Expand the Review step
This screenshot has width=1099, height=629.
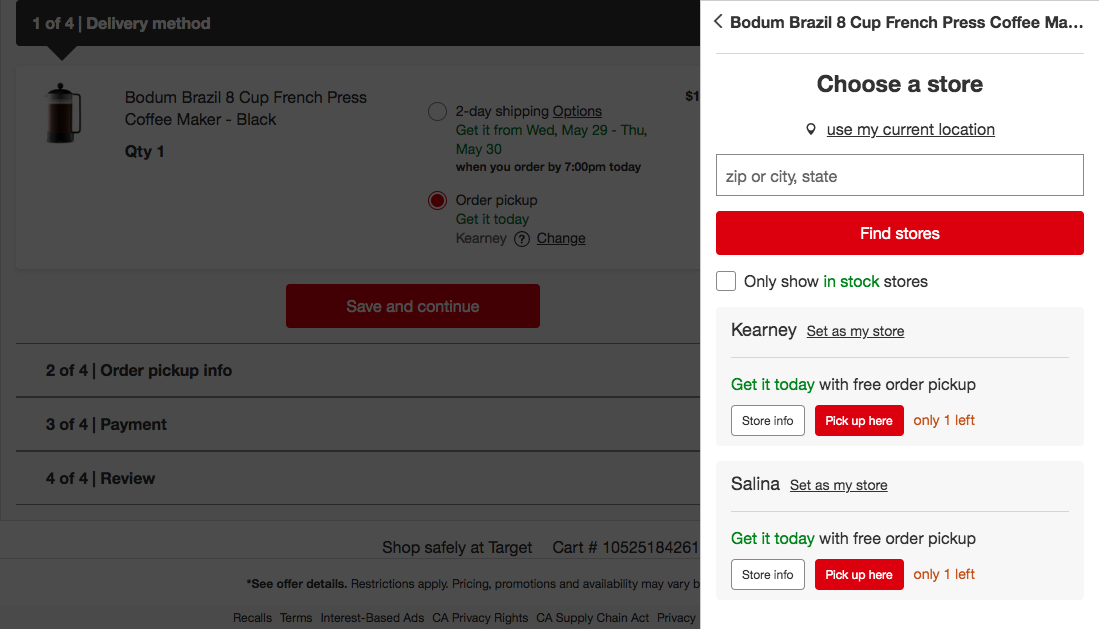[x=100, y=478]
